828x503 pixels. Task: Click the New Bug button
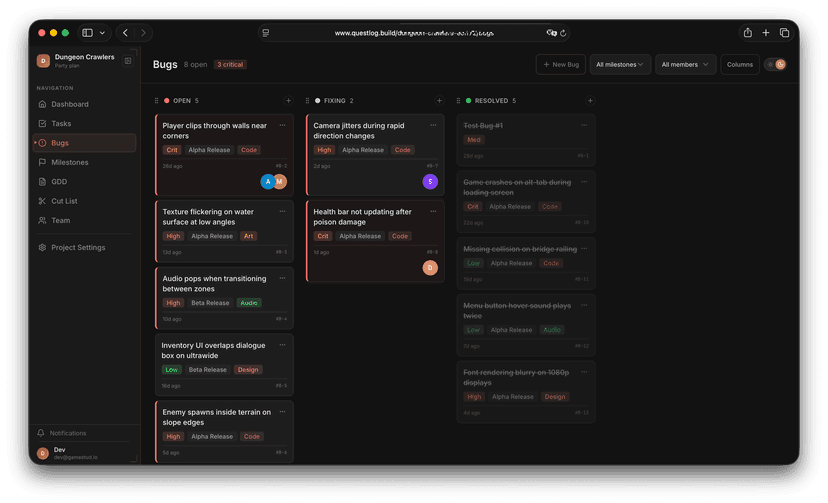pos(561,64)
